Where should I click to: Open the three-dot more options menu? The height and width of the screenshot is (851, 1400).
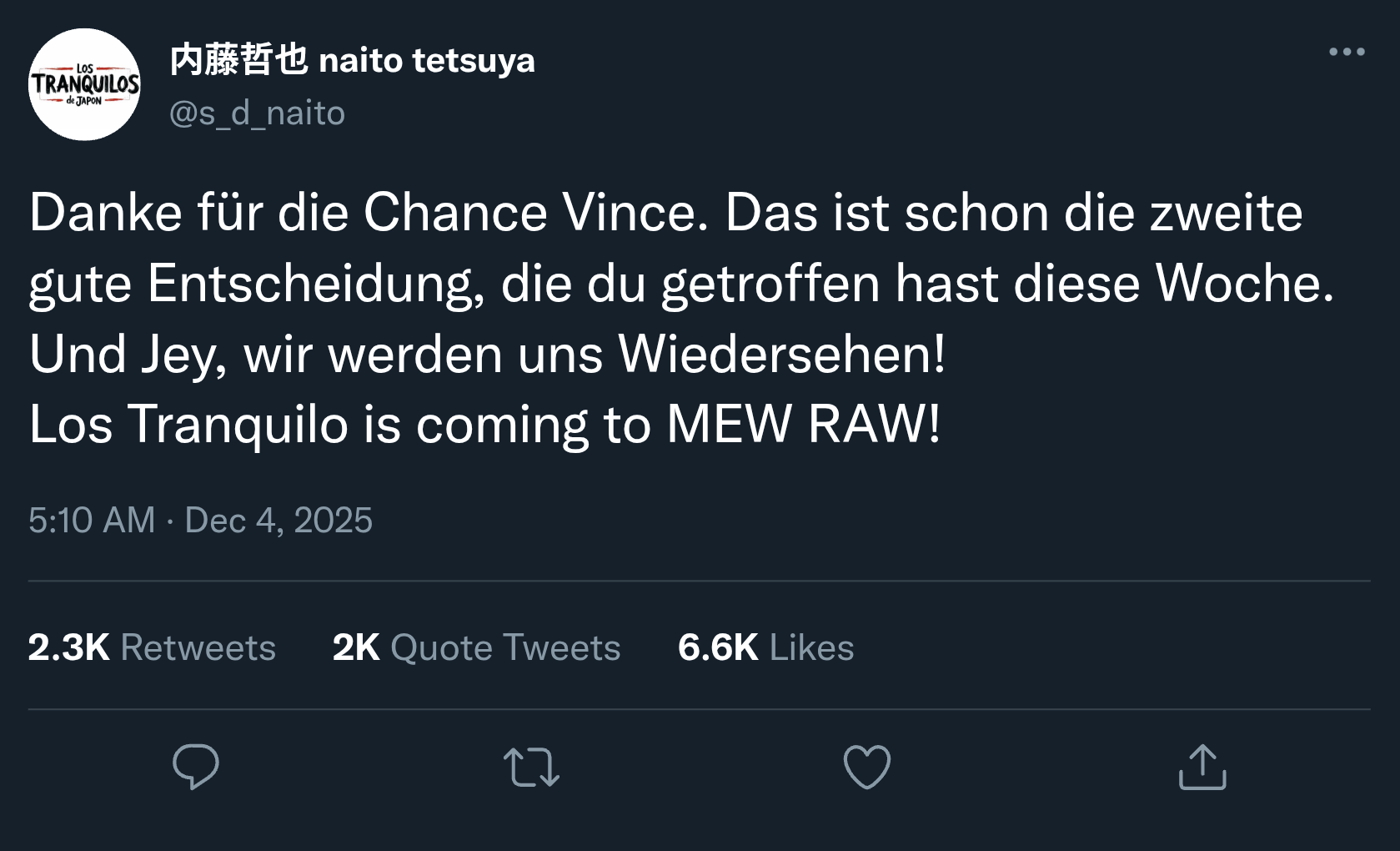pos(1347,52)
